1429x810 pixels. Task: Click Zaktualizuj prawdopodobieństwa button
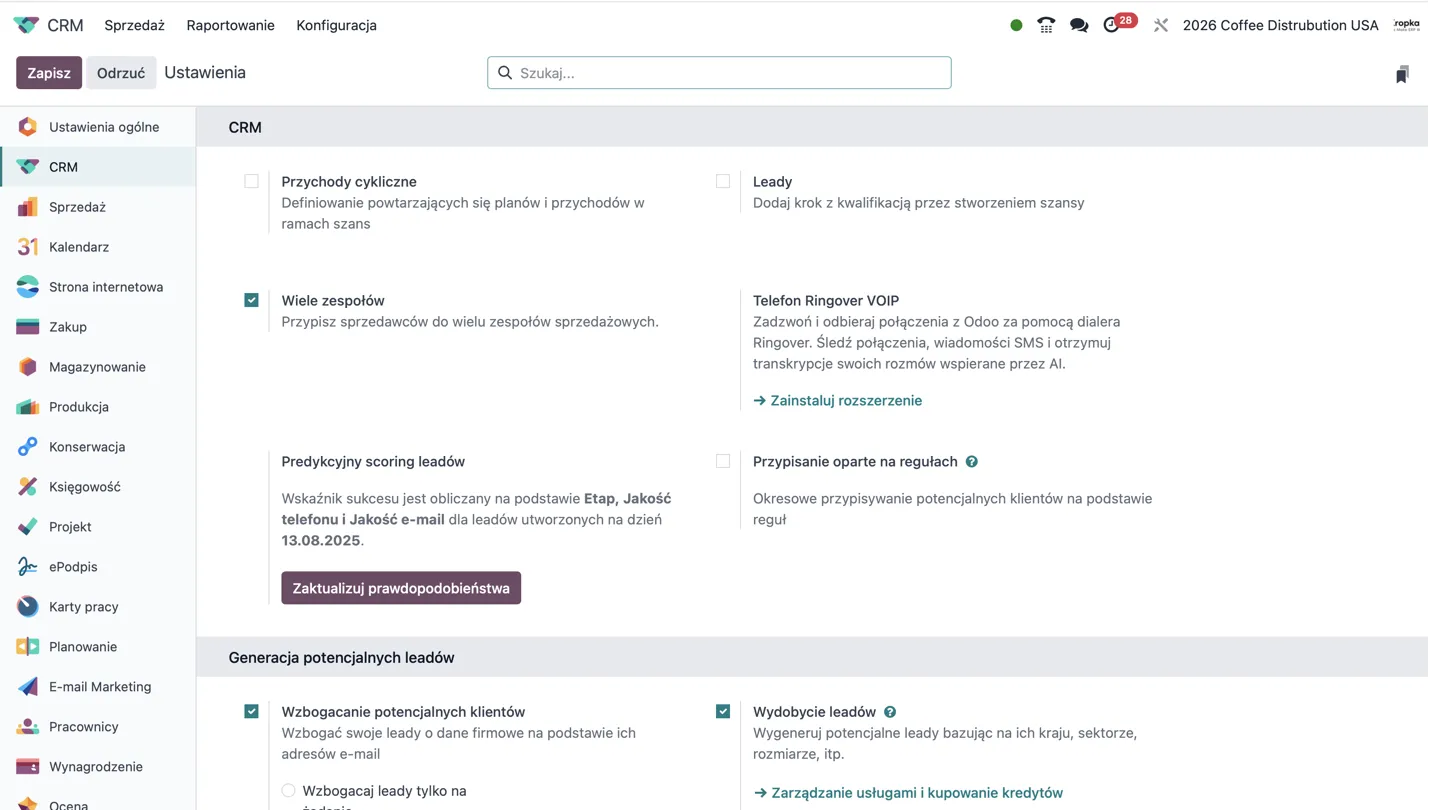click(401, 588)
